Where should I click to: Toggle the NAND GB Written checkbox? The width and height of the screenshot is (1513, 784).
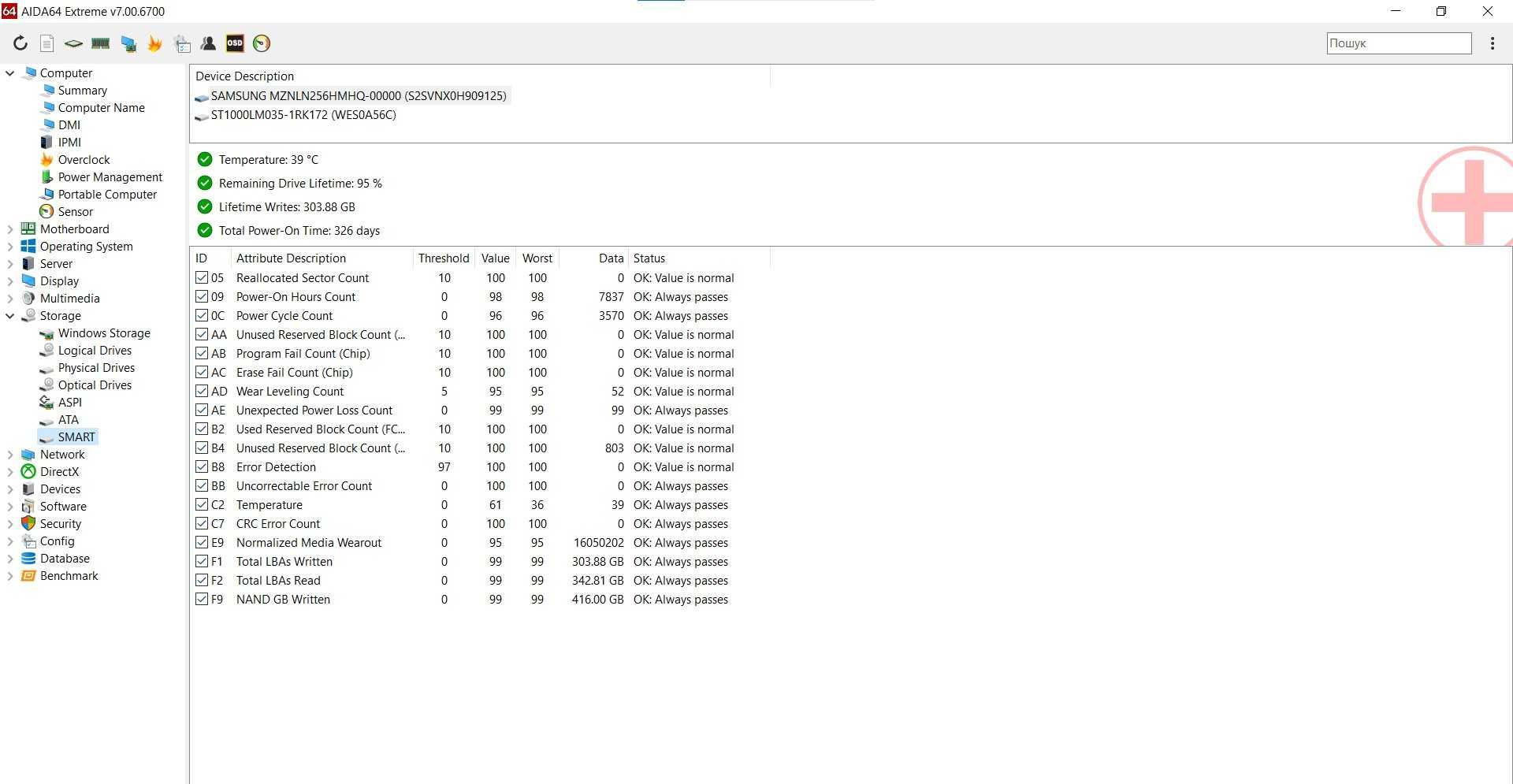(x=202, y=599)
